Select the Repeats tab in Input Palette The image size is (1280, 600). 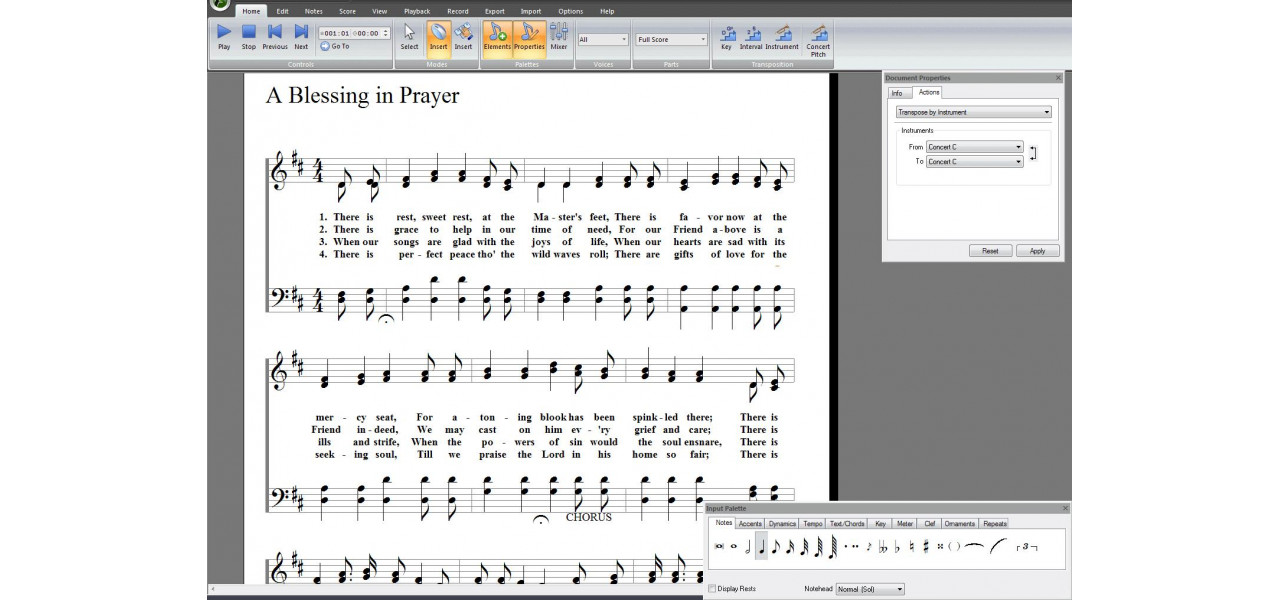tap(995, 523)
